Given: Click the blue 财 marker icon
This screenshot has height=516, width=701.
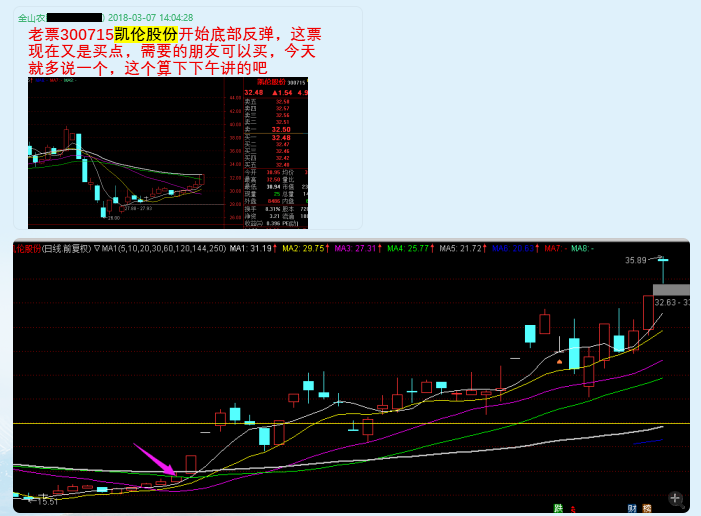Looking at the screenshot, I should (x=632, y=508).
